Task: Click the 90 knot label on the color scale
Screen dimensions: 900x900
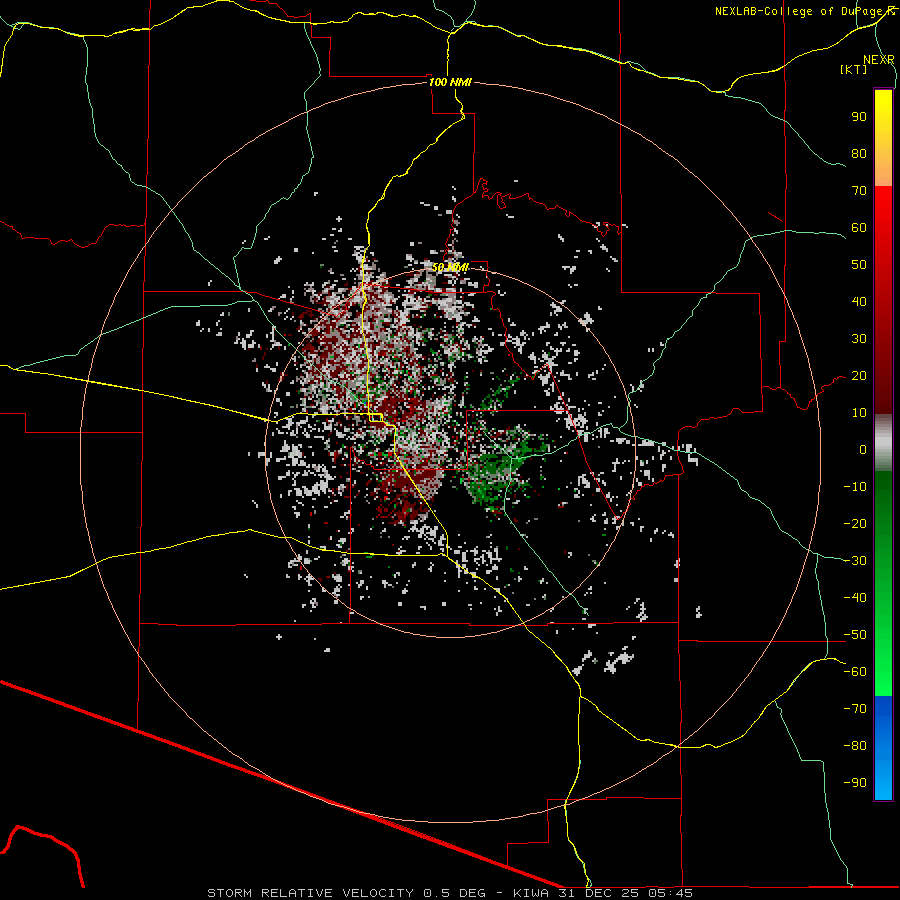Action: point(859,117)
